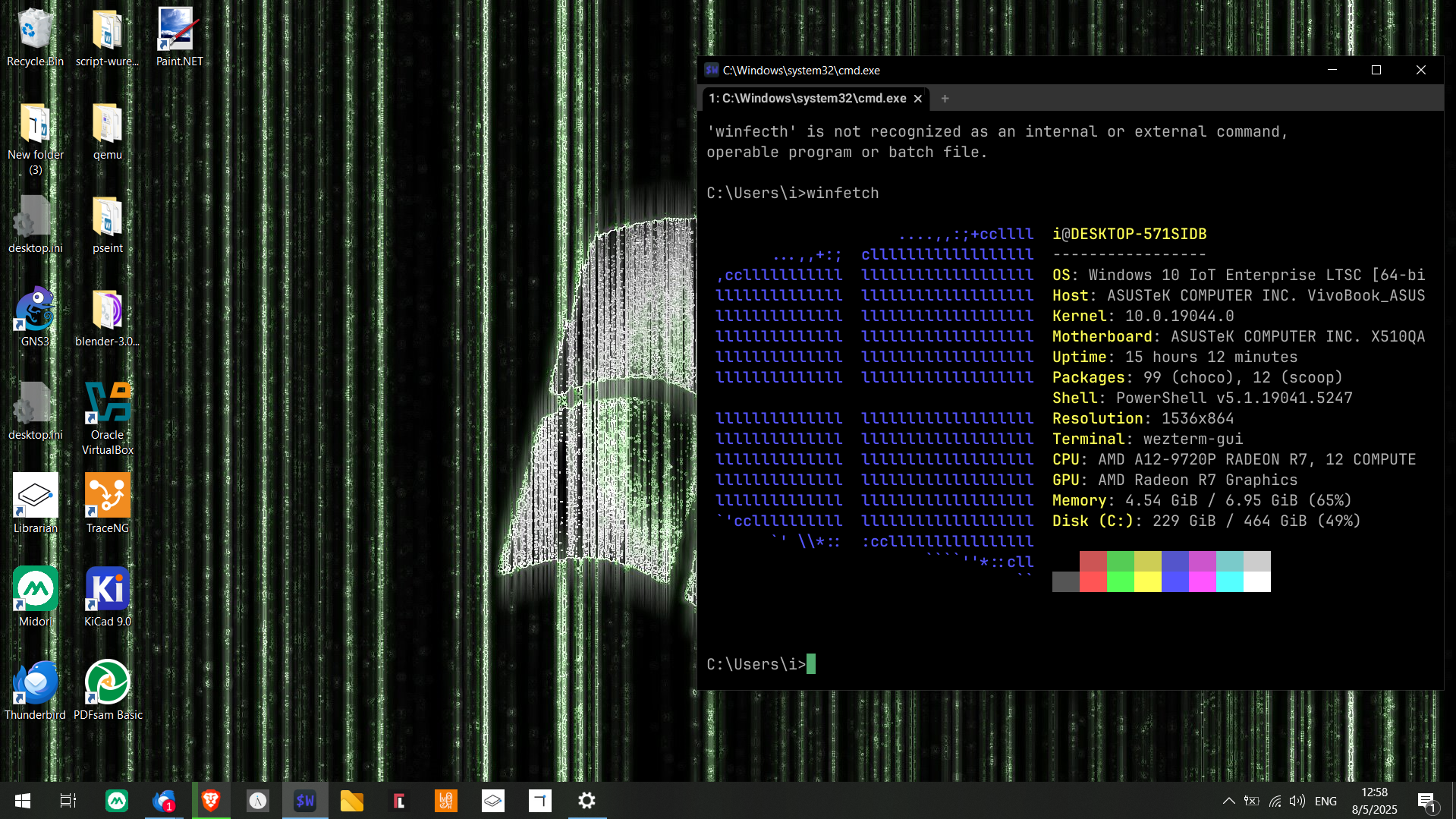Image resolution: width=1456 pixels, height=819 pixels.
Task: Click the bright cyan swatch in bottom row
Action: [1230, 581]
